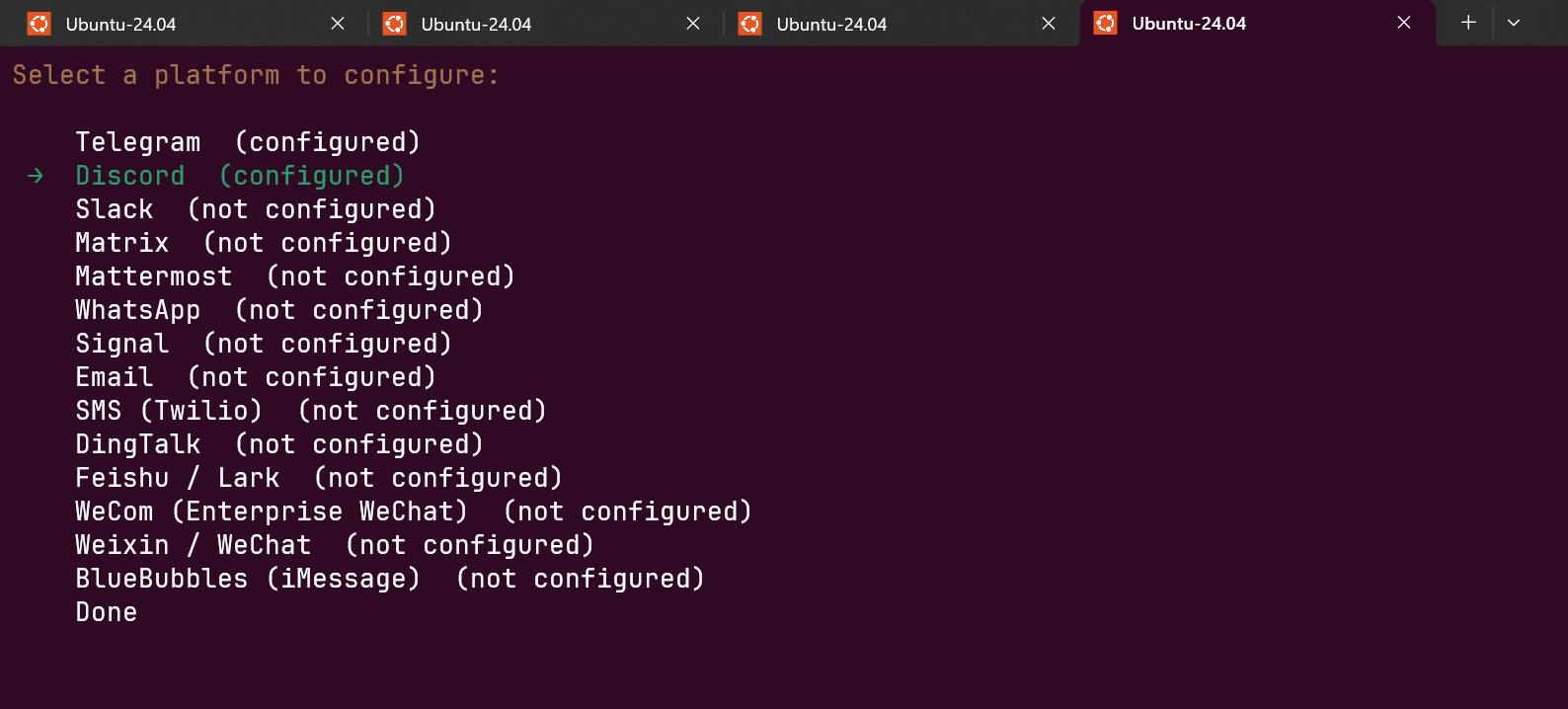Switch to the second Ubuntu-24.04 tab

[x=476, y=24]
